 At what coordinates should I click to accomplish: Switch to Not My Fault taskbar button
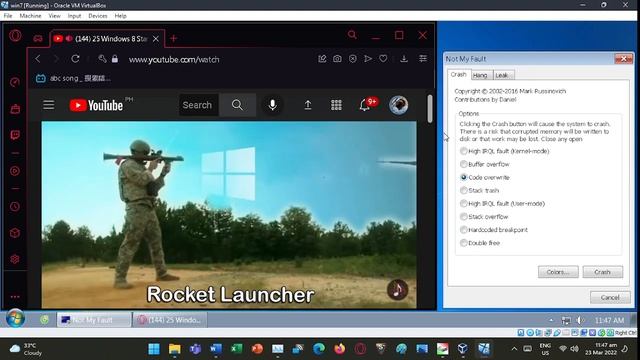(94, 320)
